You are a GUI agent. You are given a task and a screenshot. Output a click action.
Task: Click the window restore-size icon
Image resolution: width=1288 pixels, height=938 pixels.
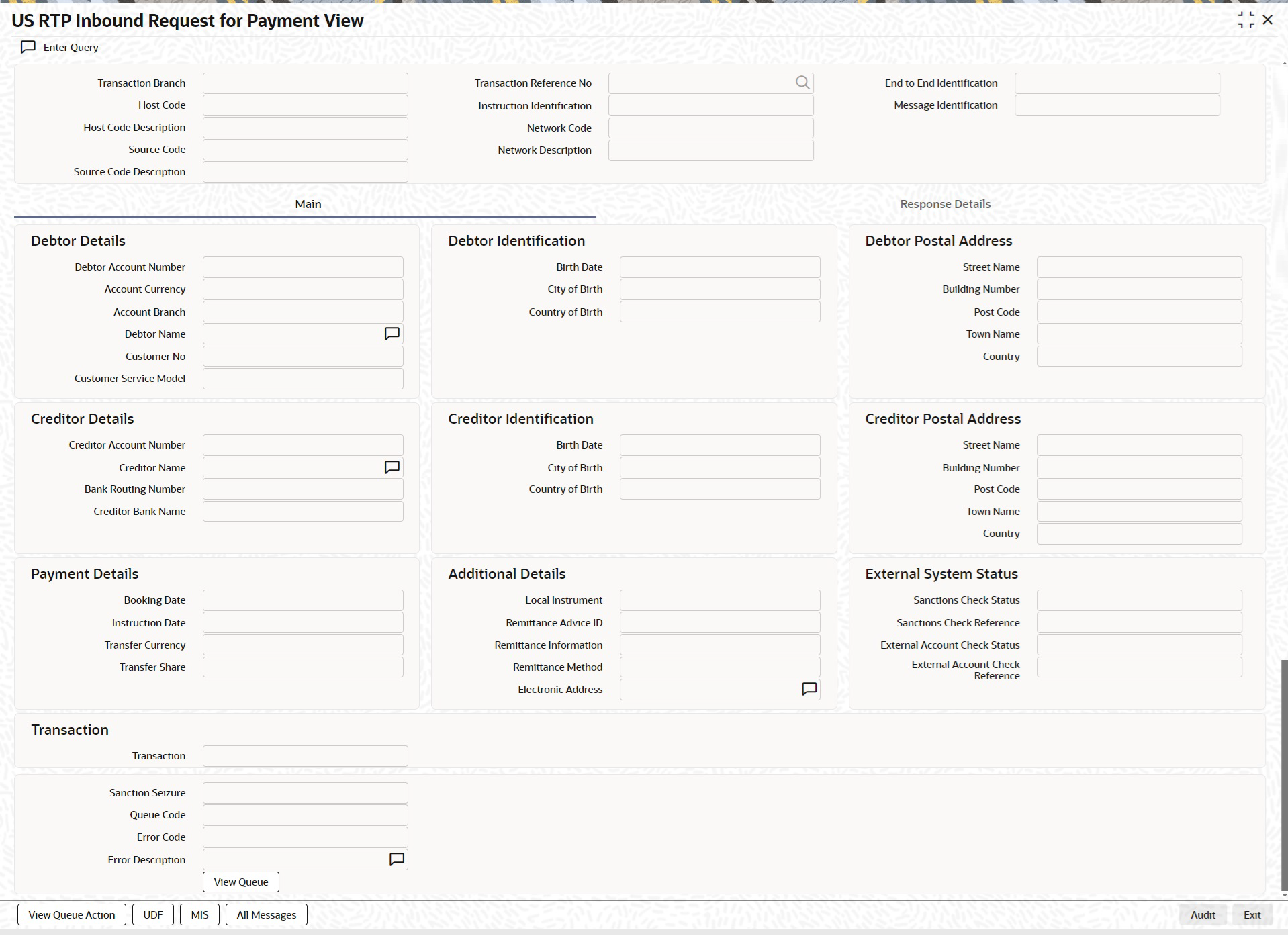point(1246,20)
